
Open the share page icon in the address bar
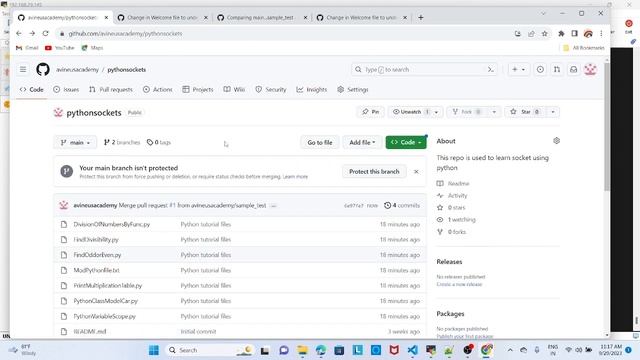point(531,33)
